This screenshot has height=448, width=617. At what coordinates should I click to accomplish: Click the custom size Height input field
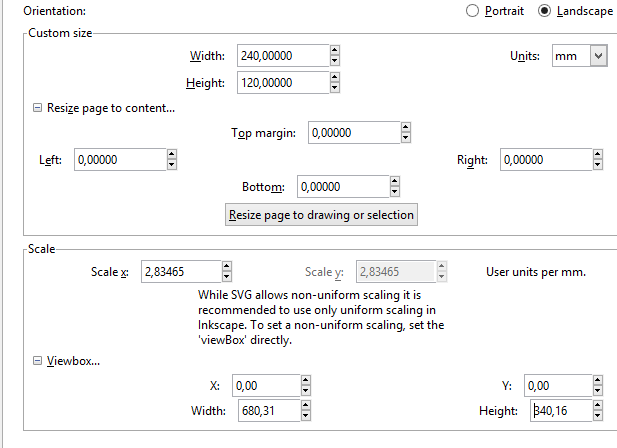click(281, 83)
